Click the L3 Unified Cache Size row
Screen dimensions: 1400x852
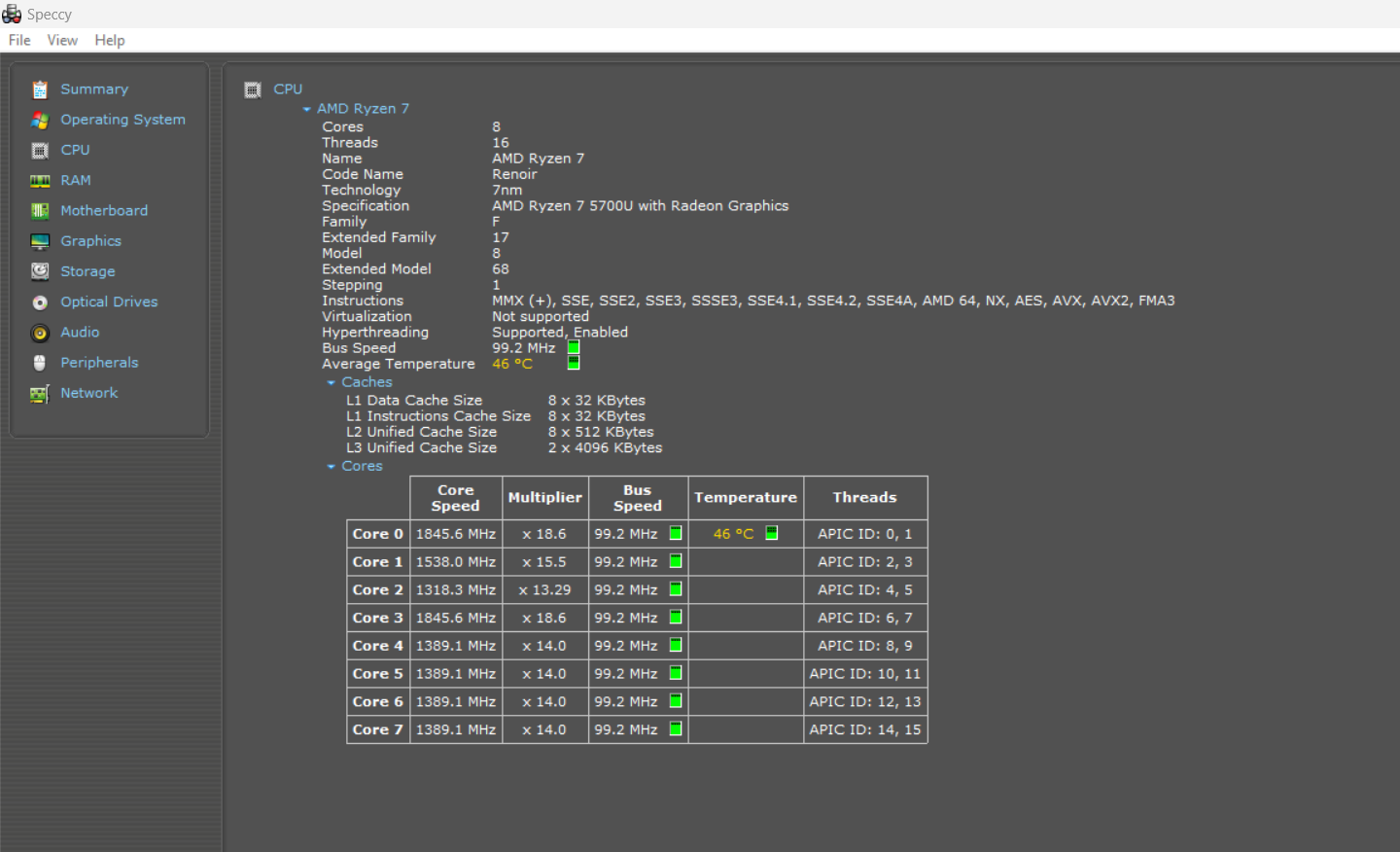(x=505, y=448)
